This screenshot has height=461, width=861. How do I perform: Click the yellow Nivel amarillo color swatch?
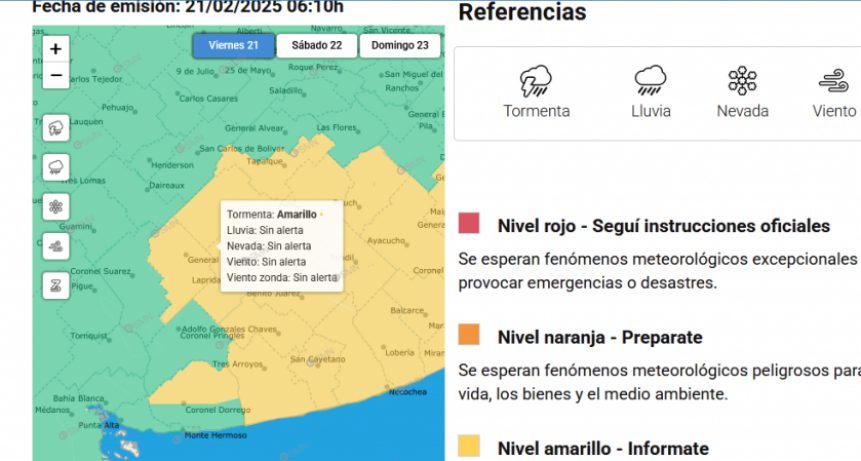click(469, 446)
